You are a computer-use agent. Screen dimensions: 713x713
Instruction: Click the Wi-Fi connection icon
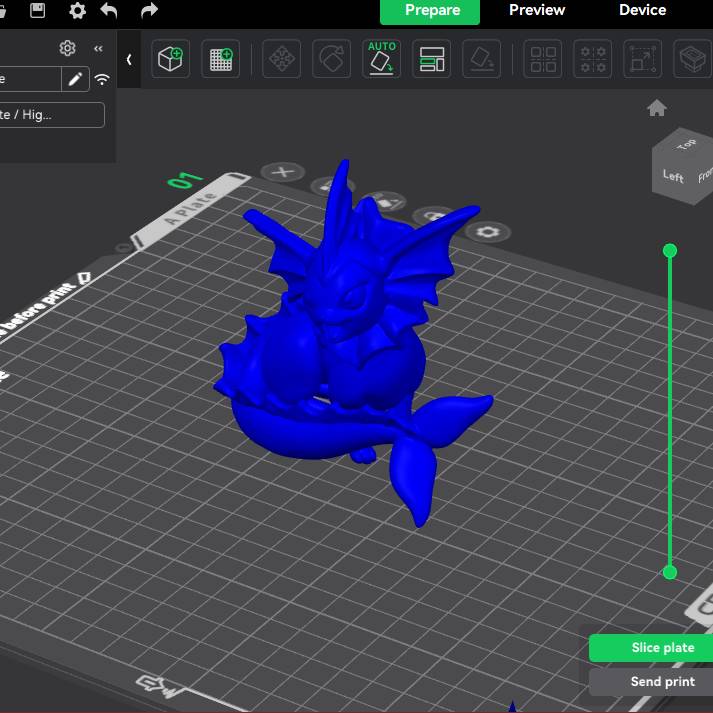click(x=102, y=80)
